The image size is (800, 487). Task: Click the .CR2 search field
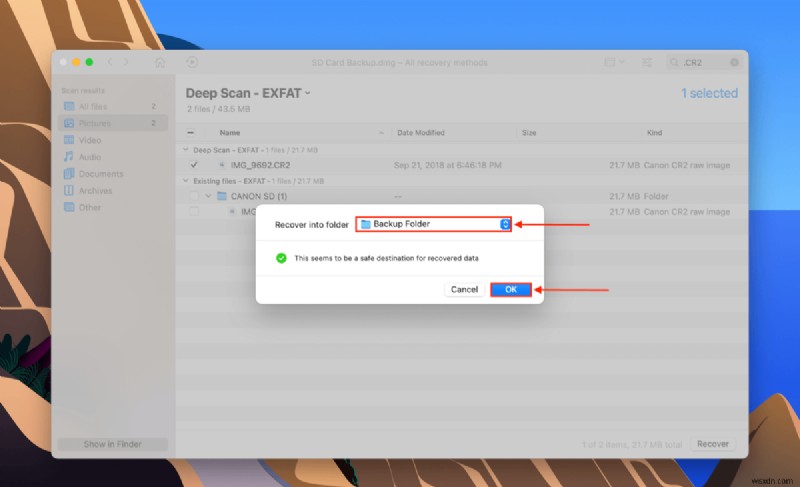[x=704, y=62]
